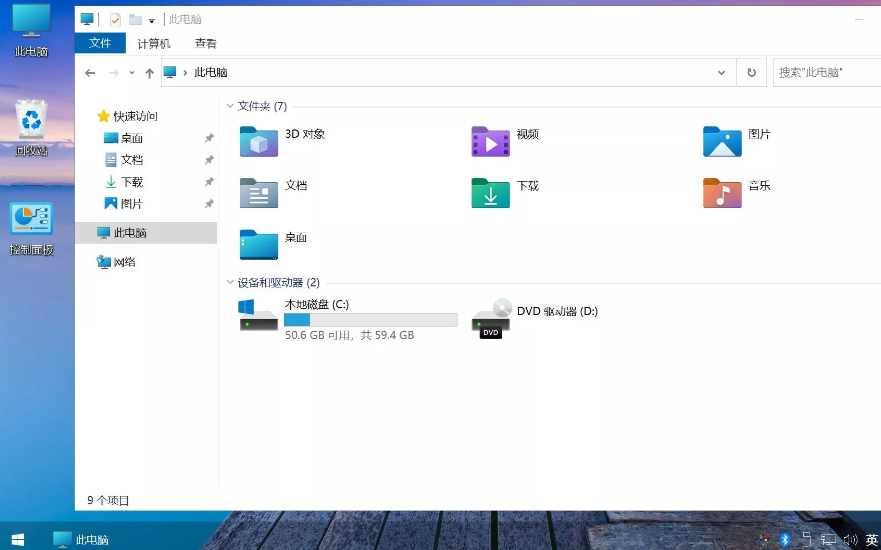This screenshot has width=881, height=550.
Task: Open the 音乐 folder
Action: (x=722, y=193)
